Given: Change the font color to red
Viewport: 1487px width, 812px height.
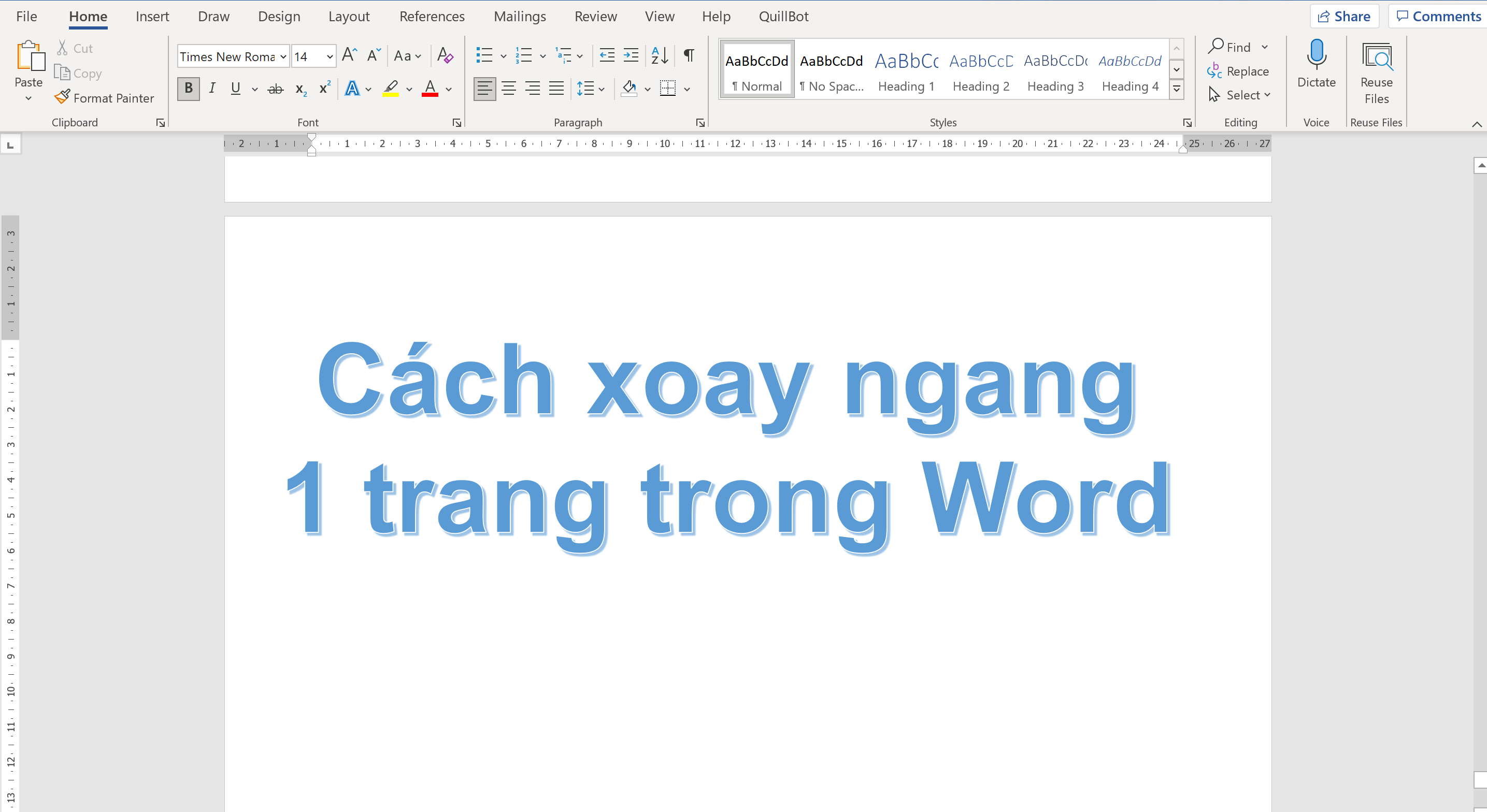Looking at the screenshot, I should click(431, 89).
